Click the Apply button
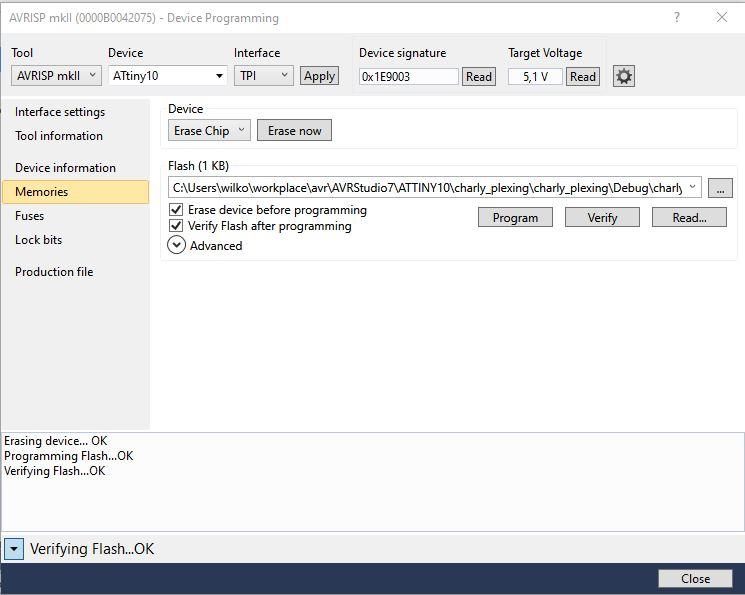The height and width of the screenshot is (595, 745). coord(319,76)
